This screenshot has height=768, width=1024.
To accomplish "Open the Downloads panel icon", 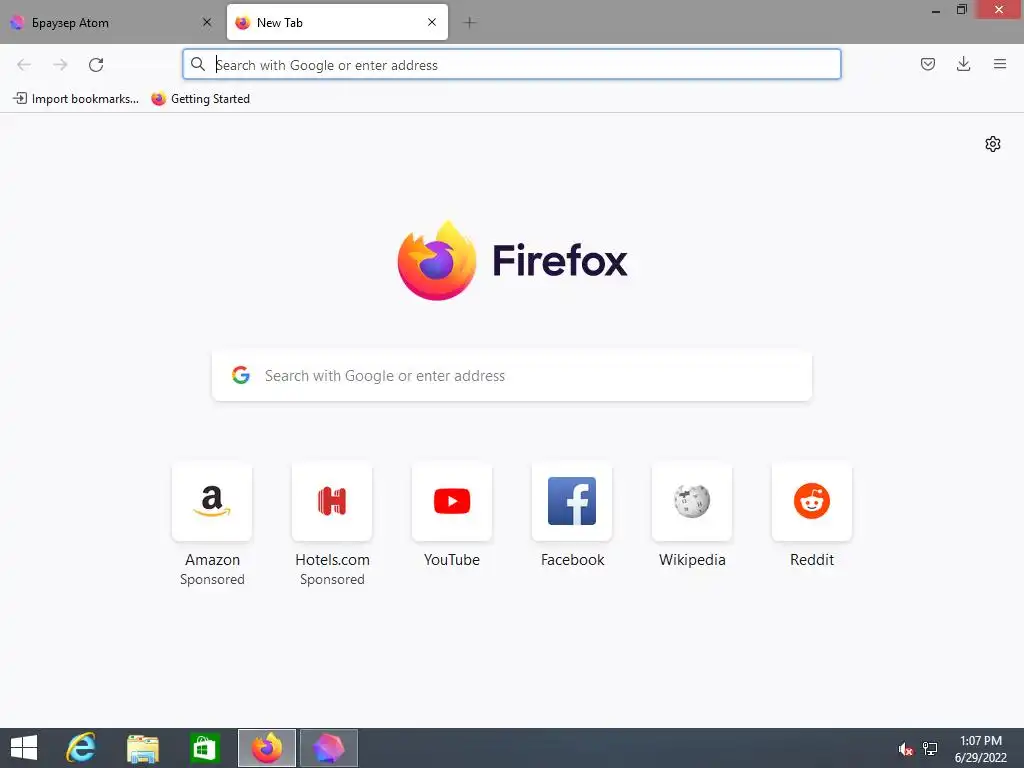I will (963, 64).
